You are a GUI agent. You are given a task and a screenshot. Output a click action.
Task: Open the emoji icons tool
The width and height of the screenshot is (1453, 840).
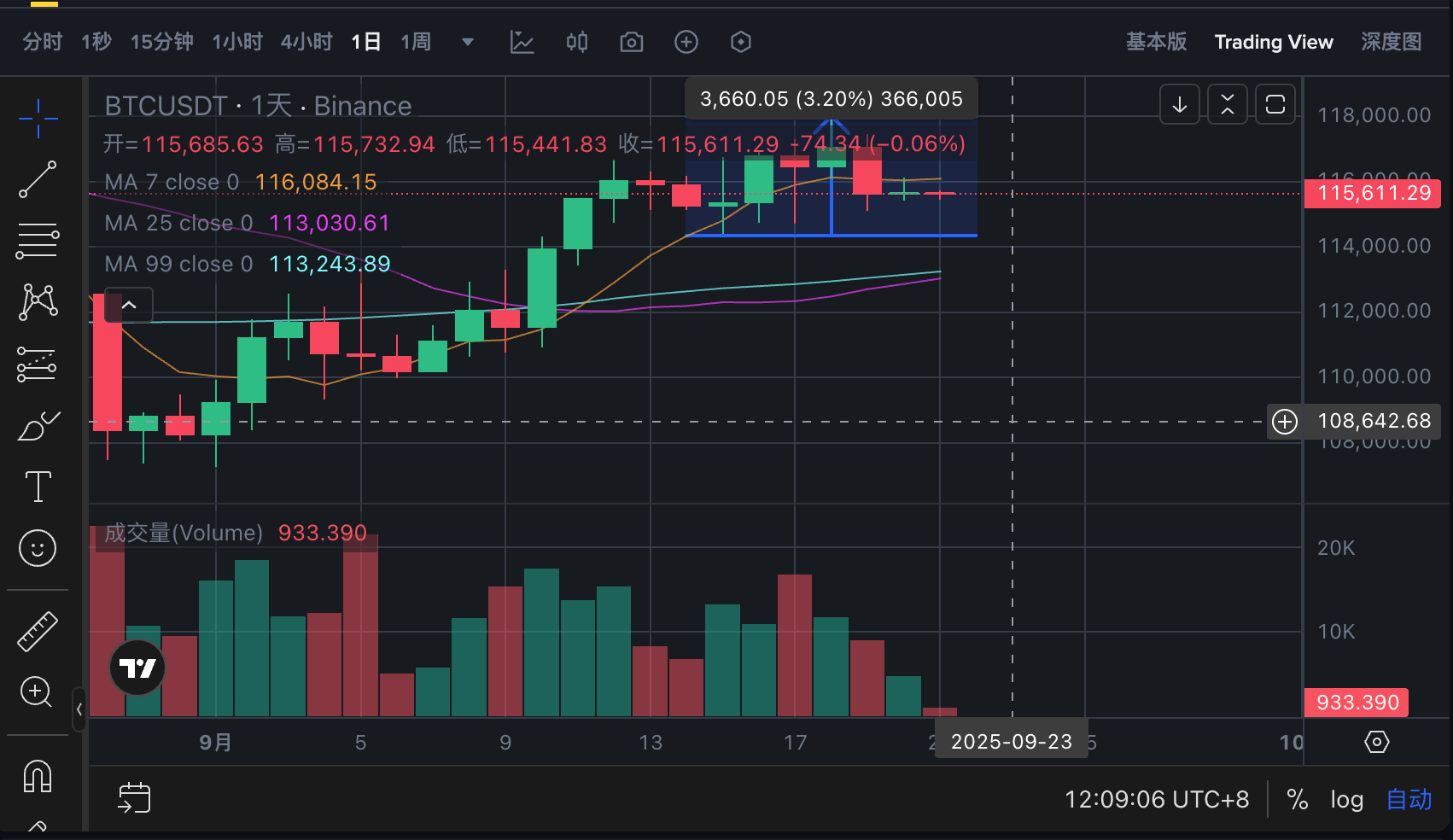pos(38,548)
